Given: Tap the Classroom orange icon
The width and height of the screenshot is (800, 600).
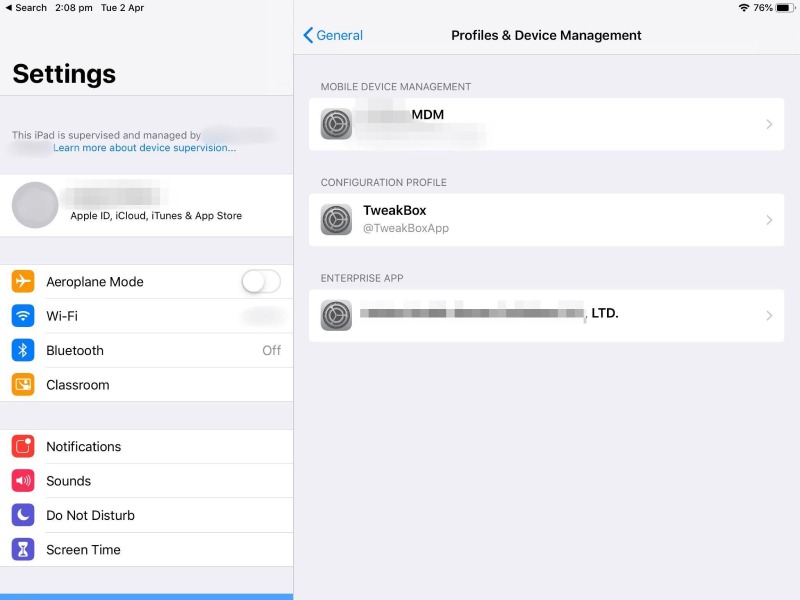Looking at the screenshot, I should 23,385.
